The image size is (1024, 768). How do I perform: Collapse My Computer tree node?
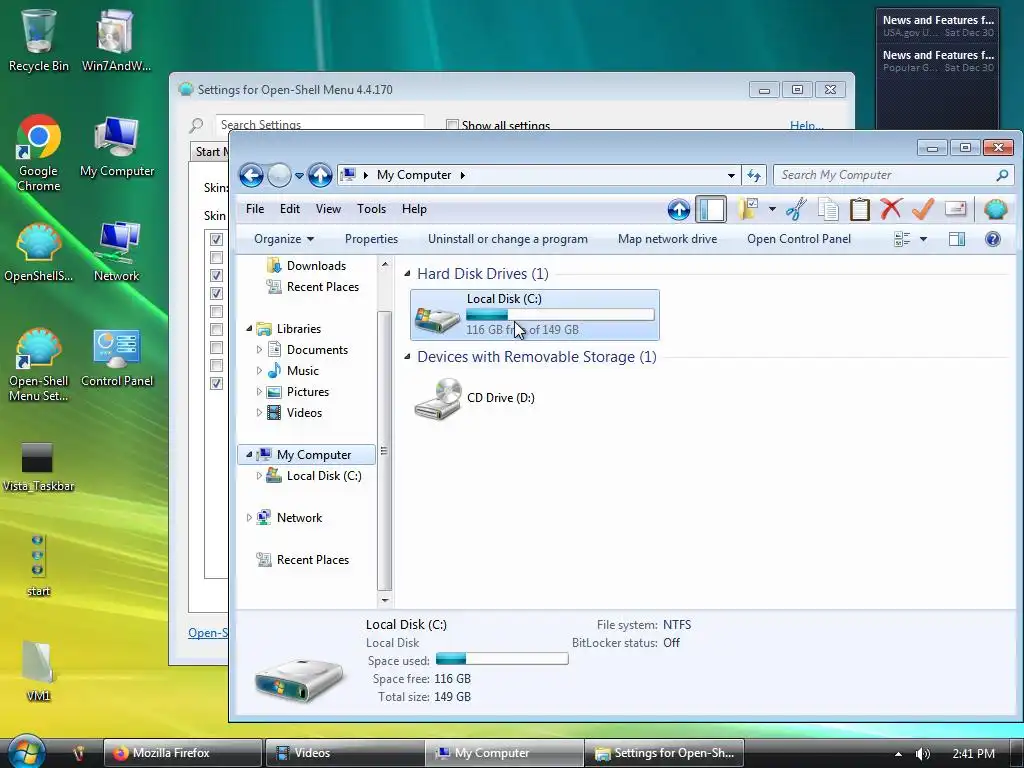coord(249,455)
